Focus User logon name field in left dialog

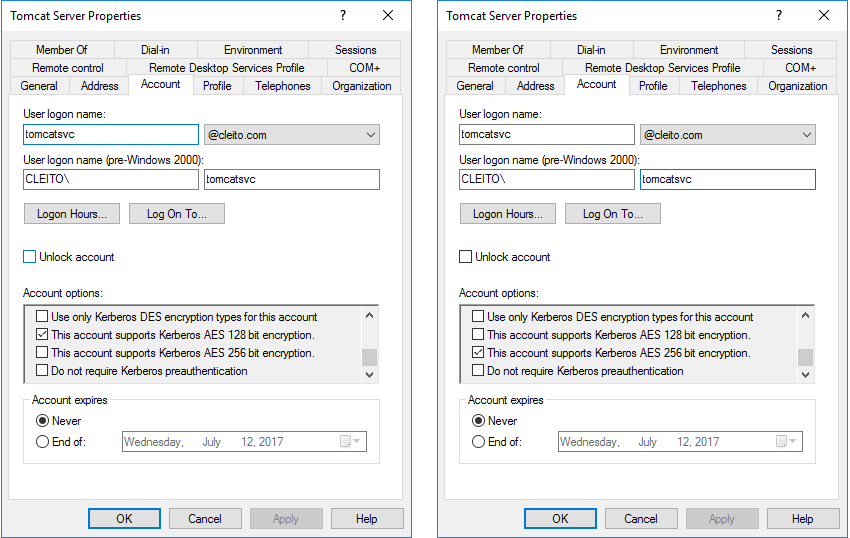point(111,134)
